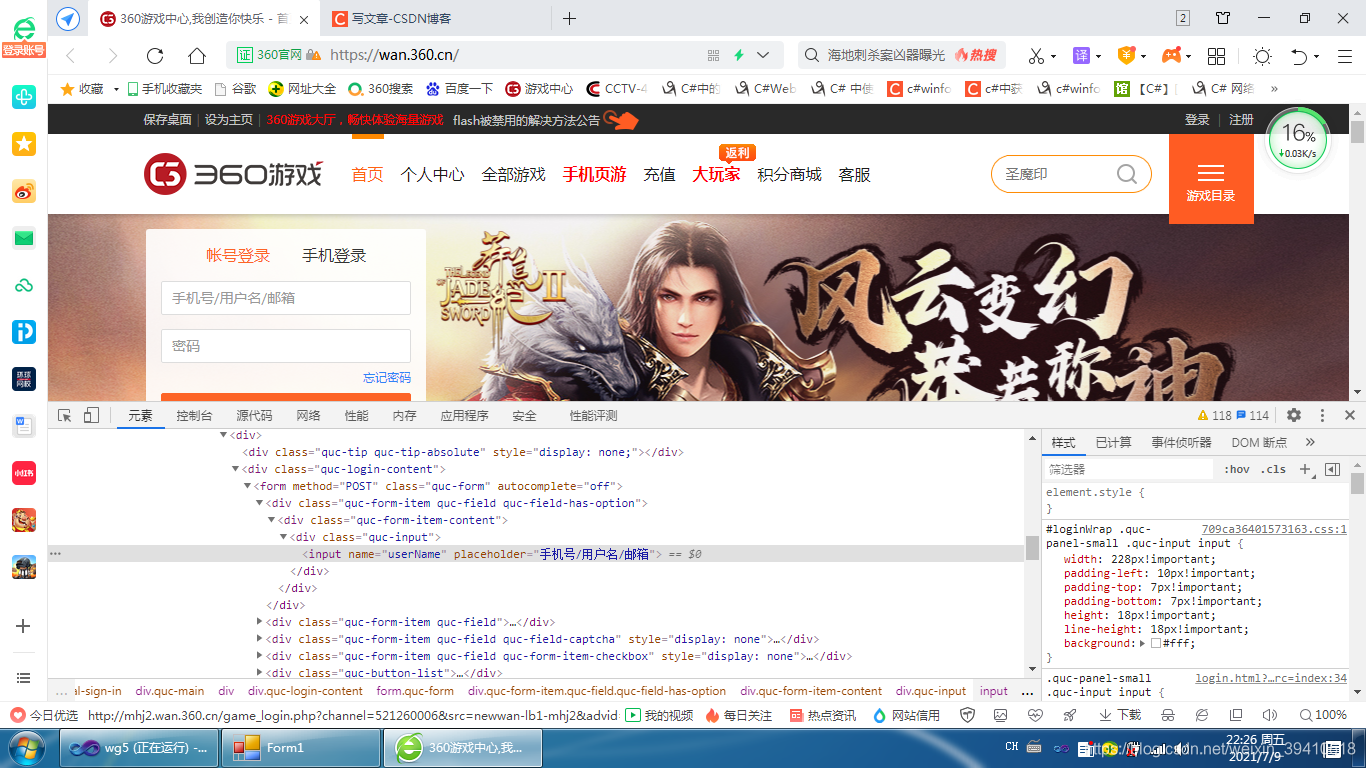Toggle the device emulation toolbar in DevTools
This screenshot has height=768, width=1366.
pos(90,414)
